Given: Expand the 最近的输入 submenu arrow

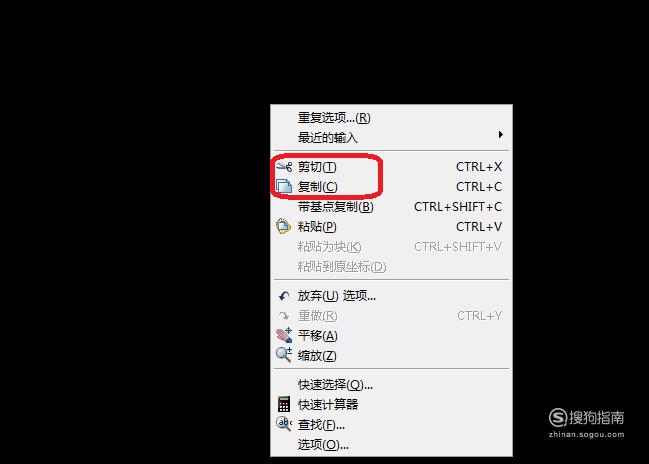Looking at the screenshot, I should (x=500, y=135).
